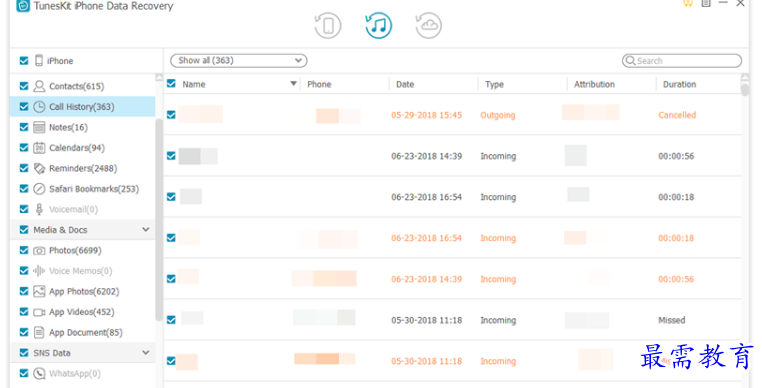The image size is (762, 388).
Task: Sort by the Attribution column header
Action: (x=594, y=84)
